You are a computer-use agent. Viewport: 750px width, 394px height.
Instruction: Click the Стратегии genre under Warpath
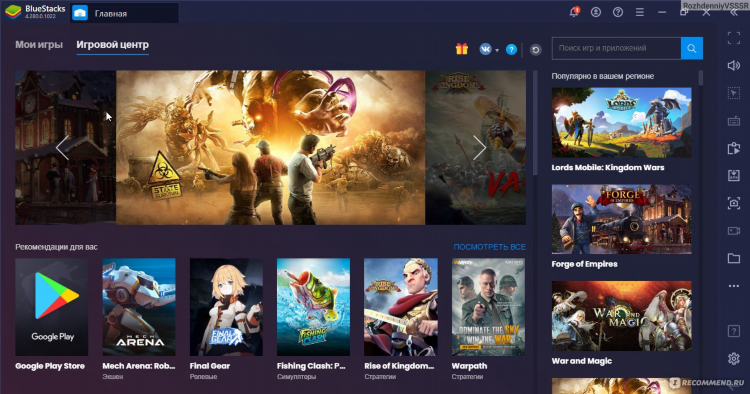(x=467, y=377)
